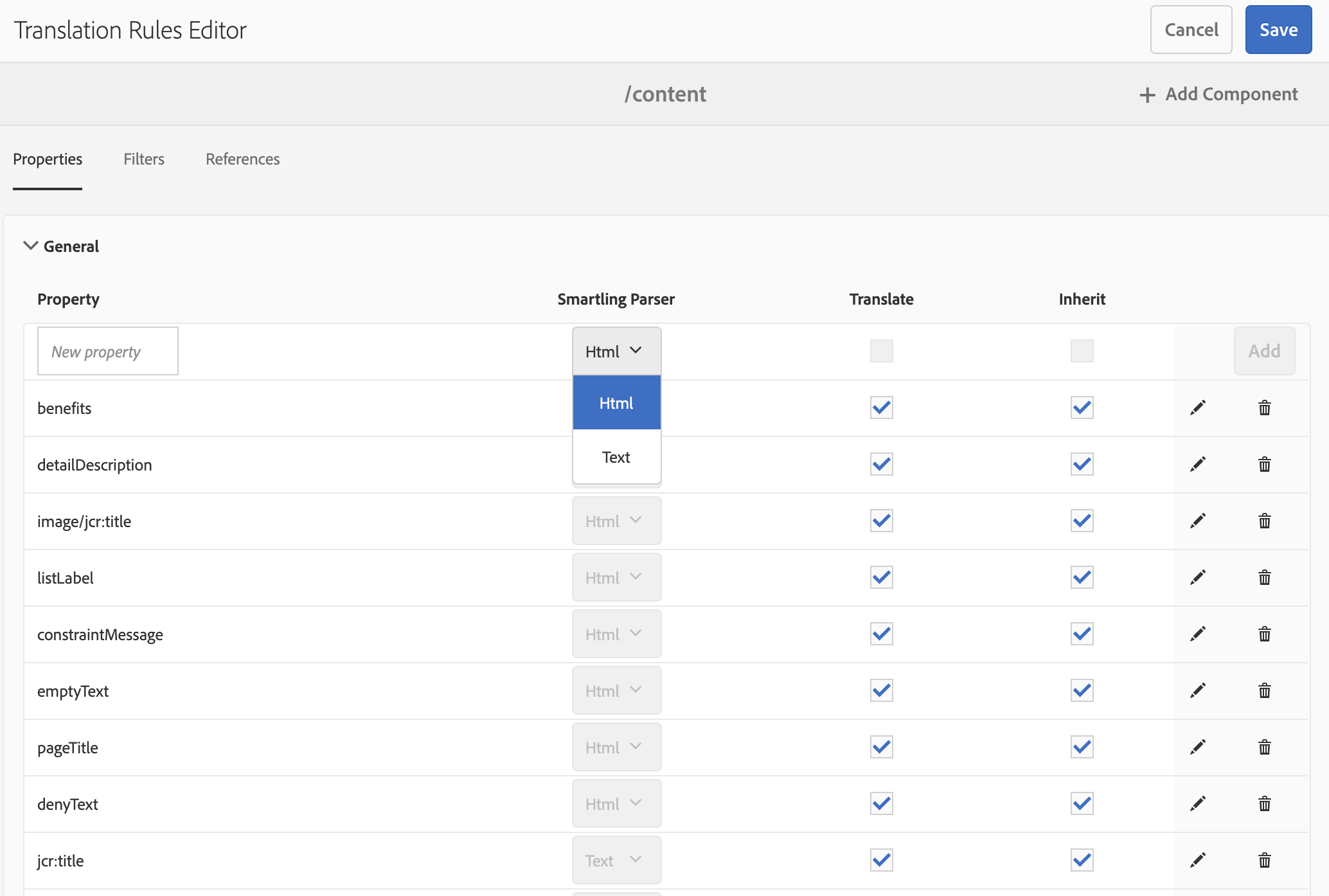Uncheck Inherit for denyText

pos(1082,803)
